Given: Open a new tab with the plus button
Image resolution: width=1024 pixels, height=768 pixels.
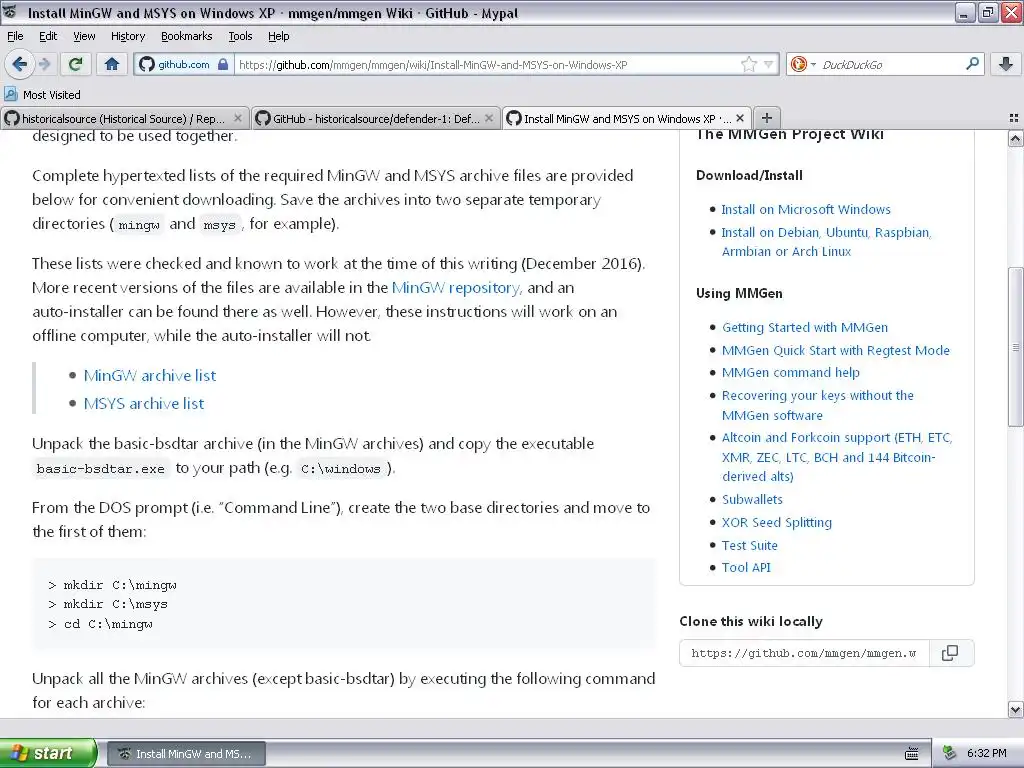Looking at the screenshot, I should coord(767,118).
